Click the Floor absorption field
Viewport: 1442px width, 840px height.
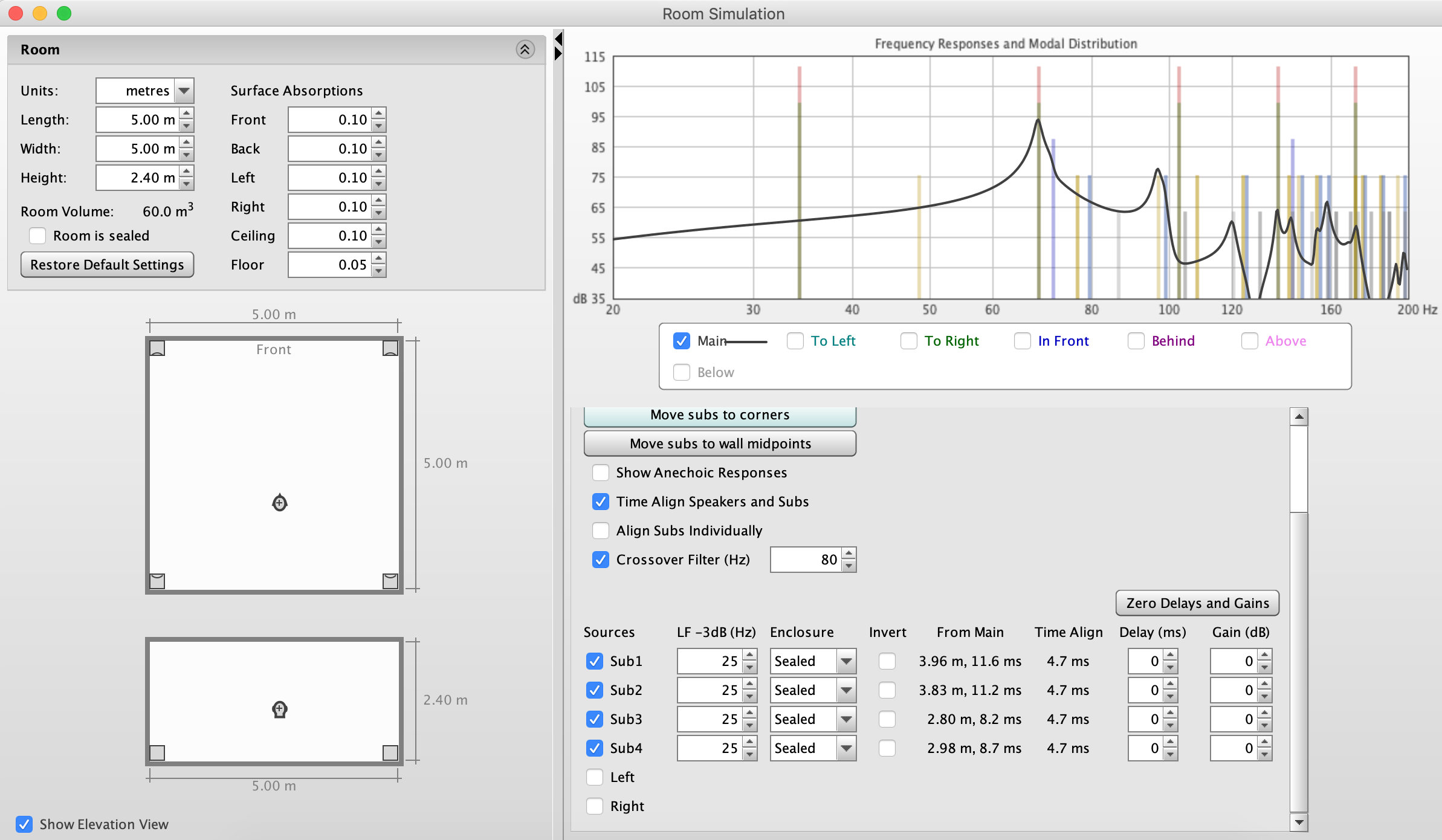(330, 265)
